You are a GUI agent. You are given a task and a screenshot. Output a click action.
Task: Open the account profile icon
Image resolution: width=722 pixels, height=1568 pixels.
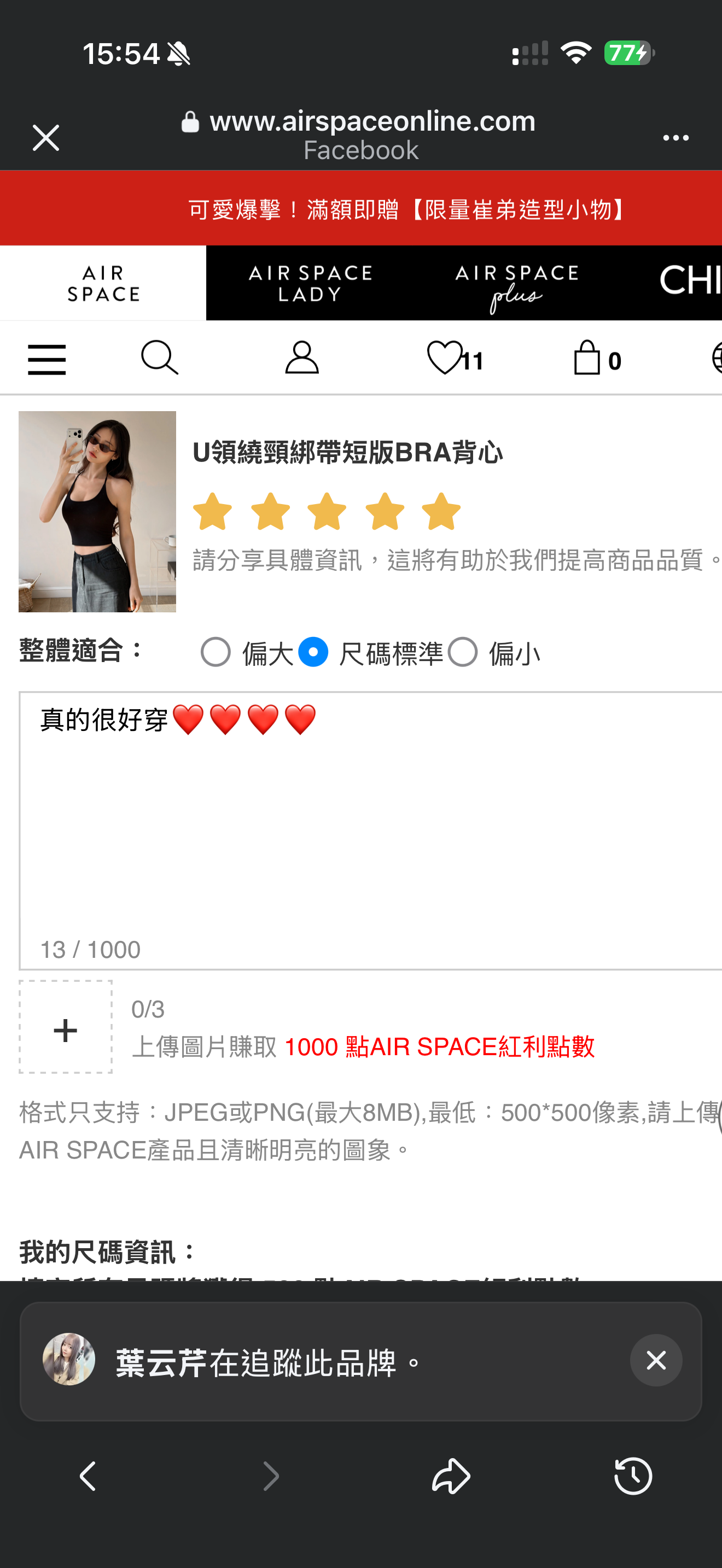click(302, 358)
